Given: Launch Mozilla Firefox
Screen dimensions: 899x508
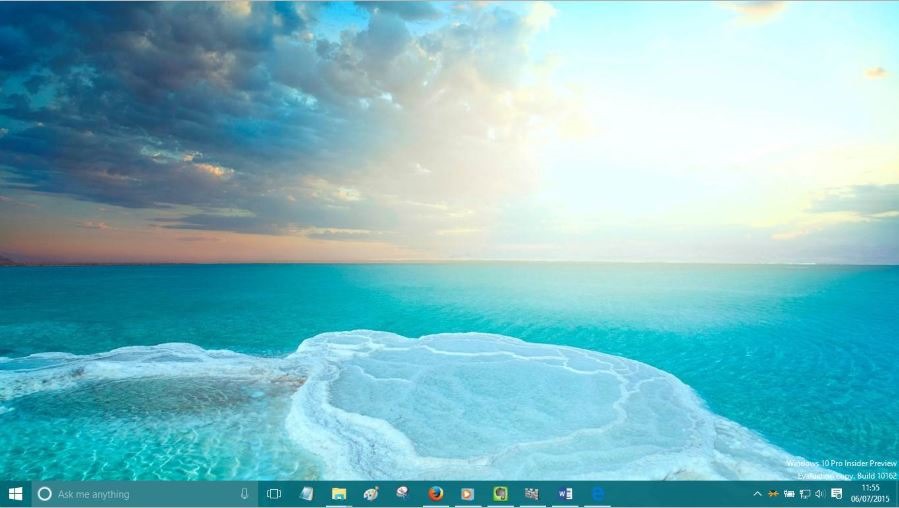Looking at the screenshot, I should click(435, 494).
